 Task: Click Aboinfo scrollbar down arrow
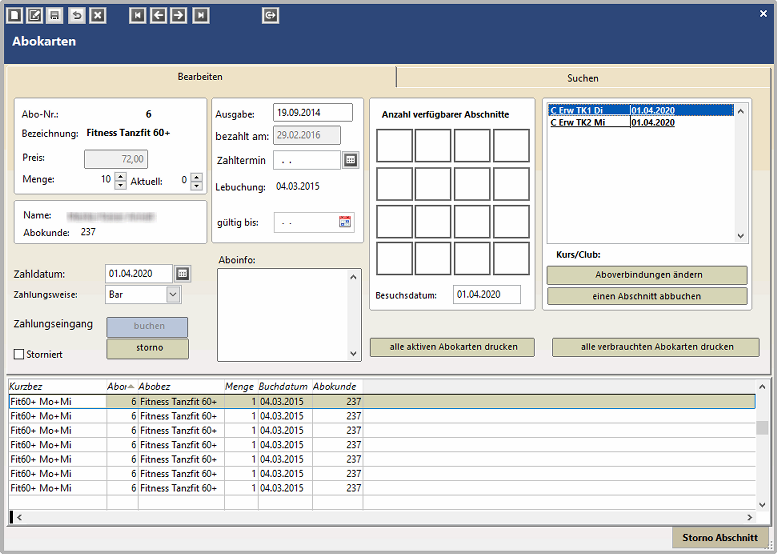pyautogui.click(x=353, y=353)
